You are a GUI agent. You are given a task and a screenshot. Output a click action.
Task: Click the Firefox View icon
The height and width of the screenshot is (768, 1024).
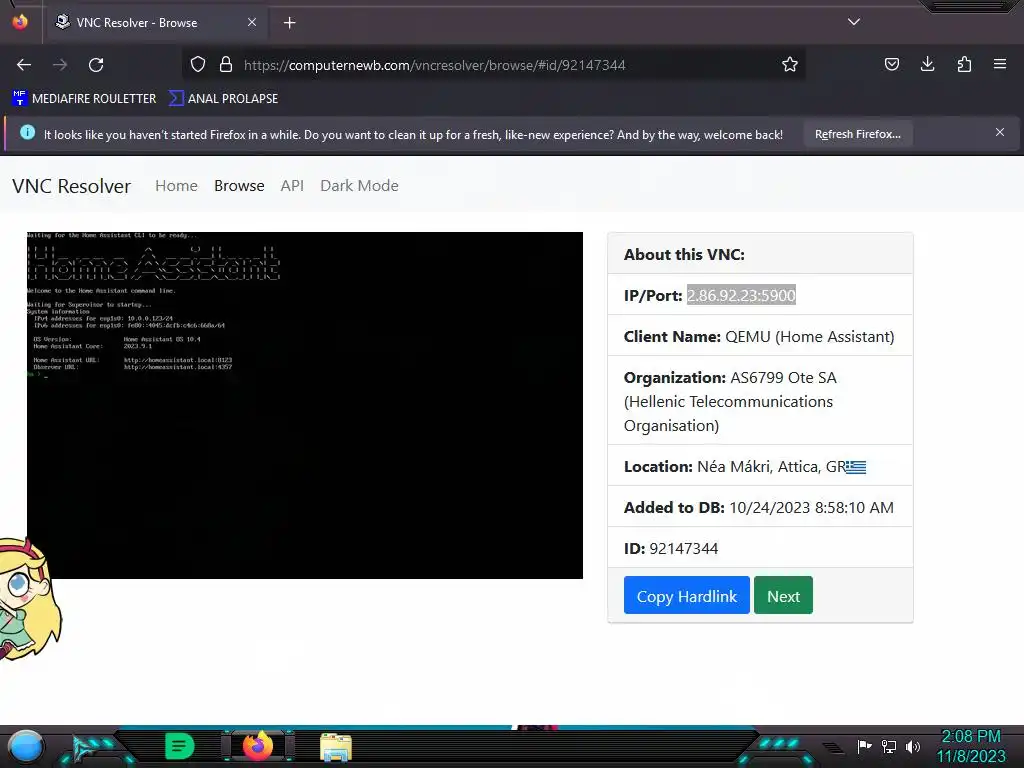tap(20, 22)
